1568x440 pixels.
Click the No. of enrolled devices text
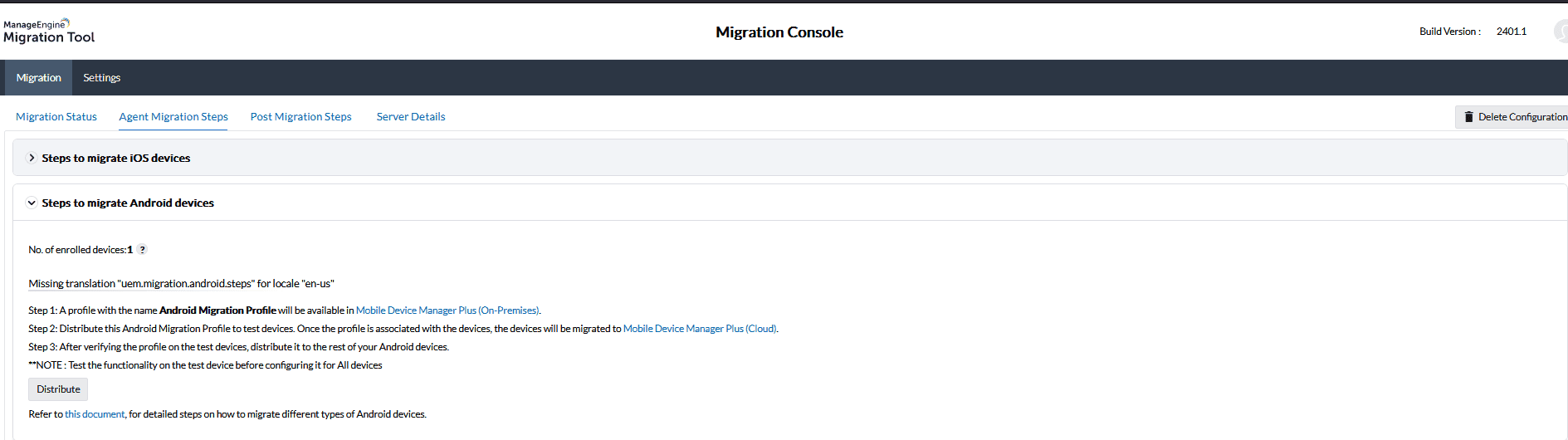[x=81, y=250]
